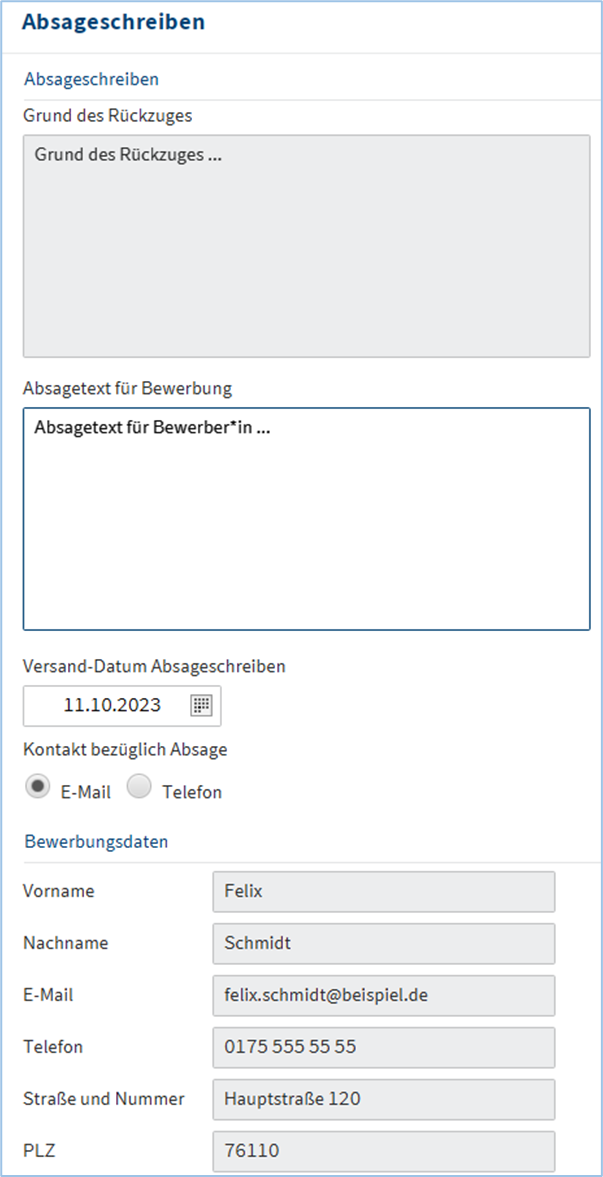Click the Straße und Nummer label
603x1177 pixels.
[x=104, y=1099]
